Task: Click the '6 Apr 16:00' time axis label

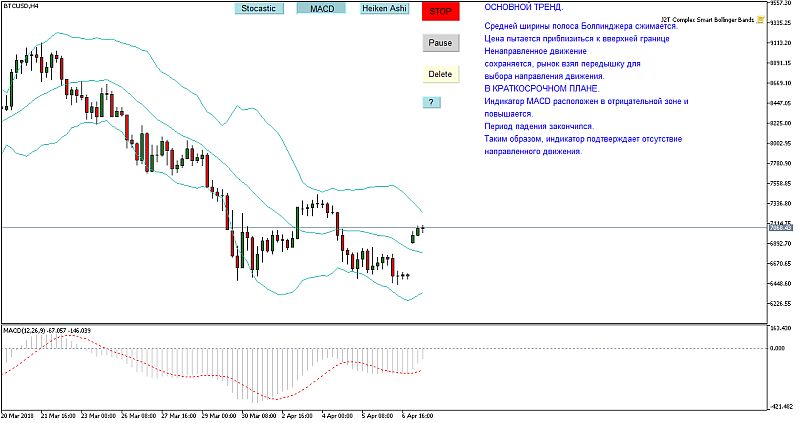Action: [417, 416]
